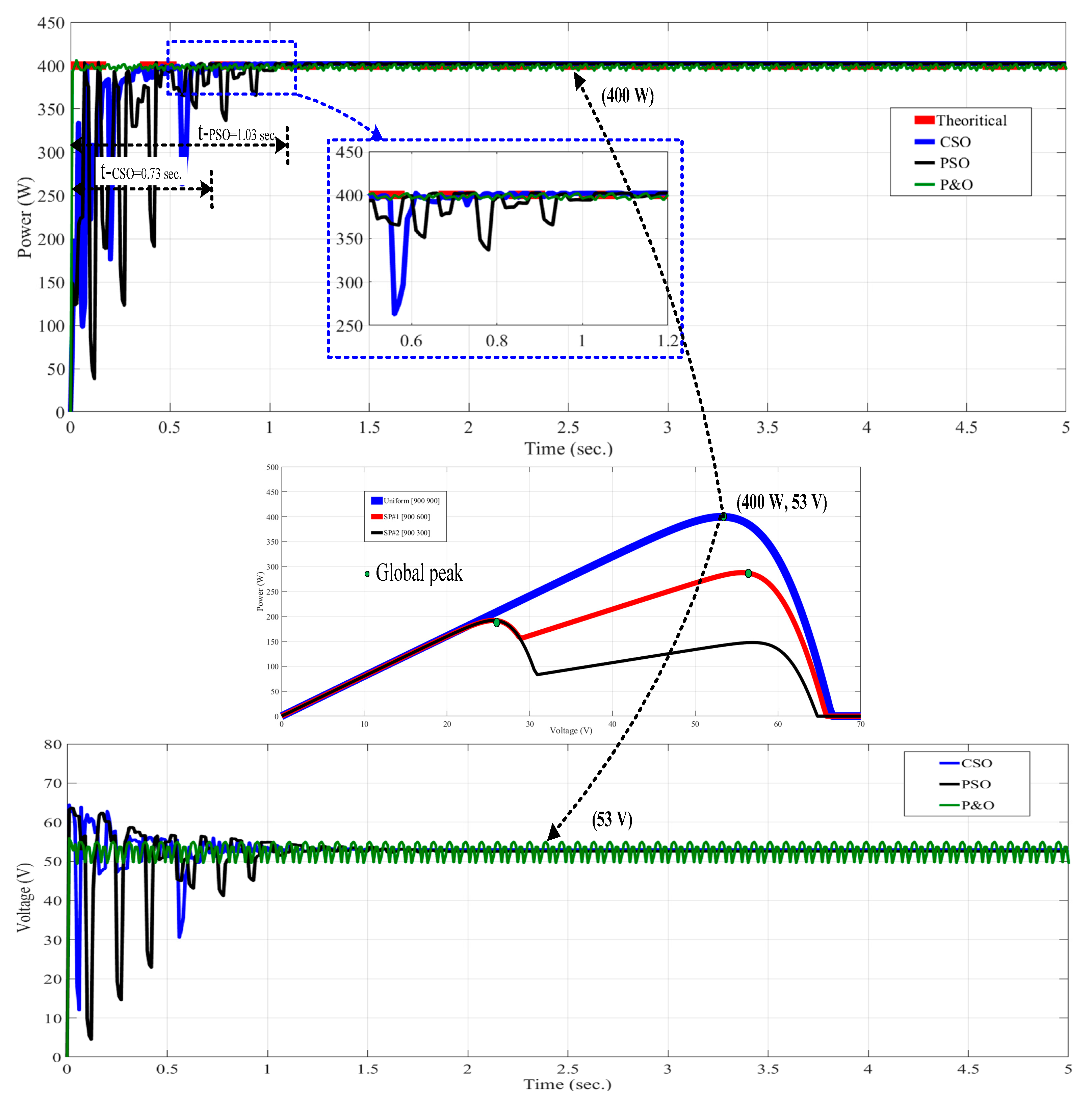Image resolution: width=1092 pixels, height=1102 pixels.
Task: Click the green global peak marker on the blue curve
Action: point(723,517)
